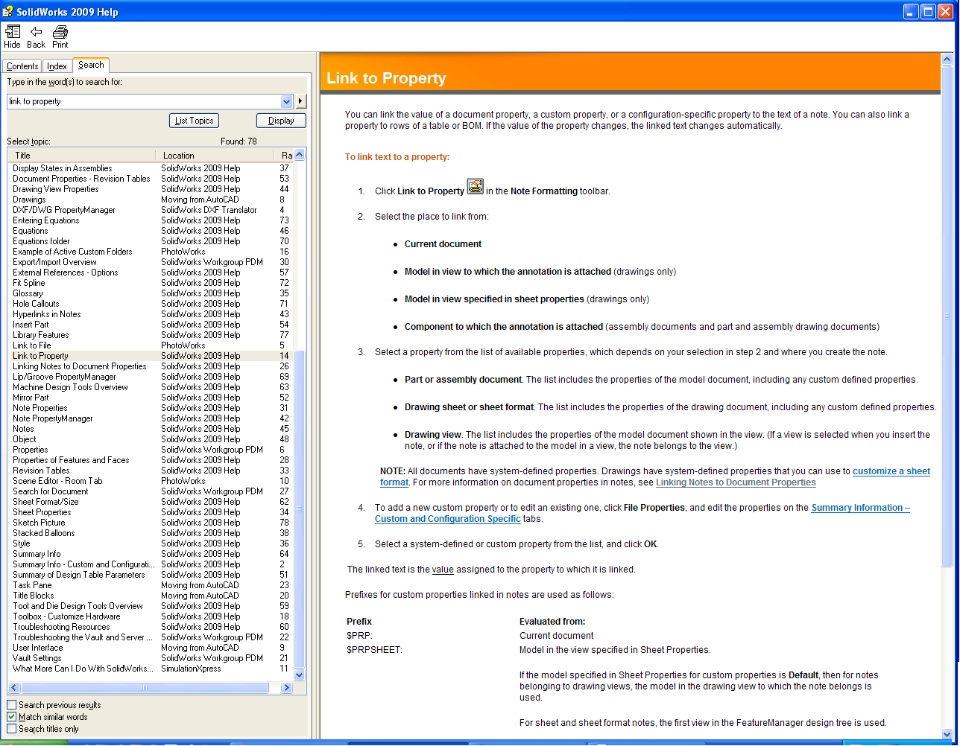Open Linking Notes to Document Properties link
The height and width of the screenshot is (746, 960).
pyautogui.click(x=736, y=483)
